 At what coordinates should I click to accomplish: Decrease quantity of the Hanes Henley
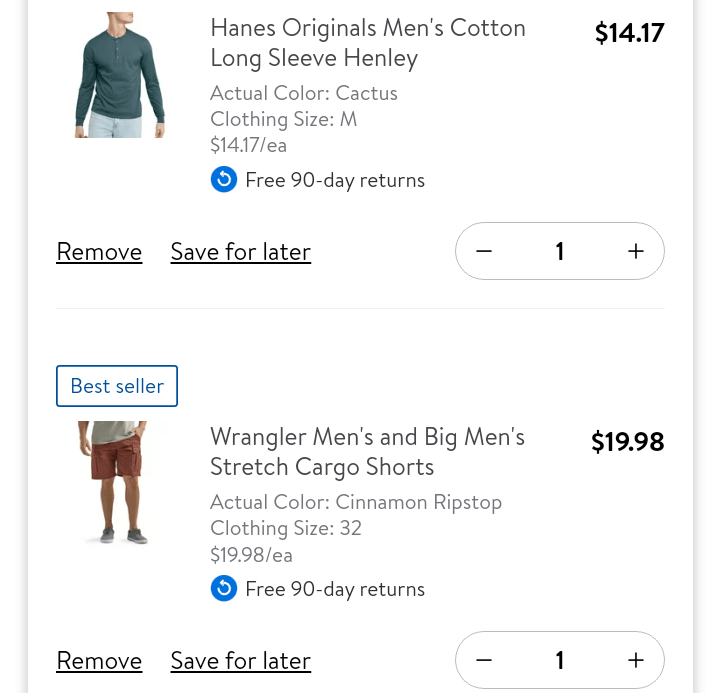(484, 251)
